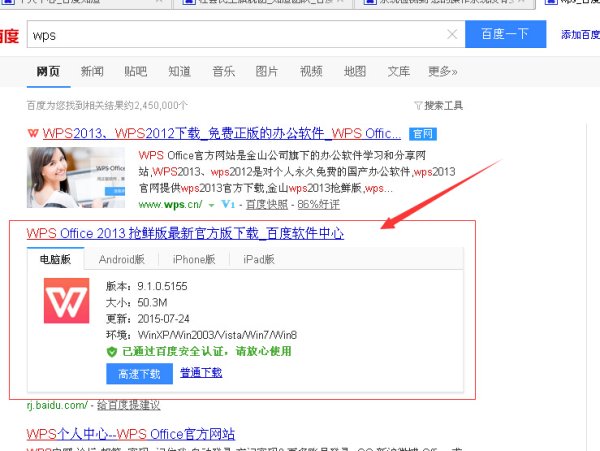Go to the 知道 tab
Screen dimensions: 600x451
point(179,72)
